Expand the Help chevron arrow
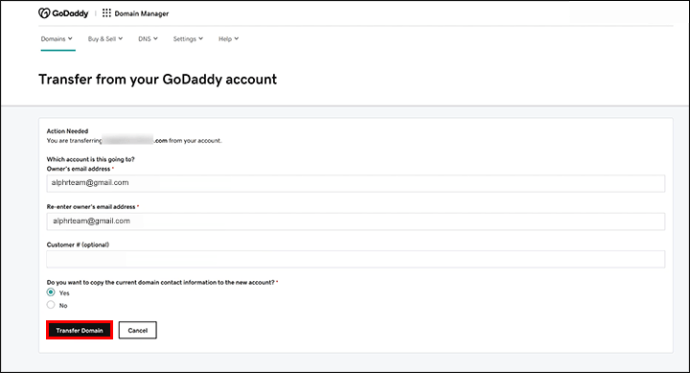The image size is (690, 373). 236,39
